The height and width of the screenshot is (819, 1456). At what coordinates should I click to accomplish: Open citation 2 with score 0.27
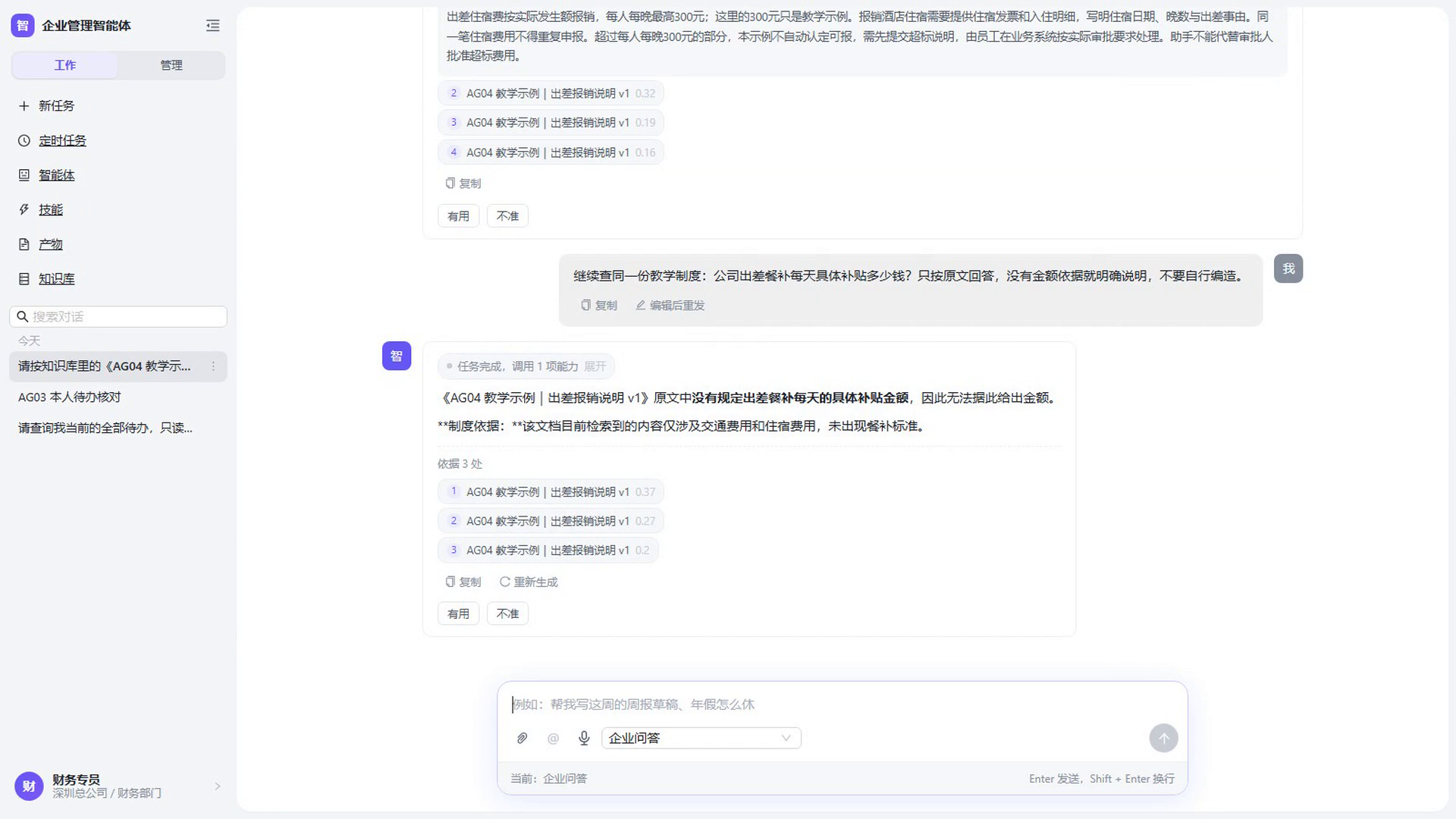pyautogui.click(x=551, y=522)
